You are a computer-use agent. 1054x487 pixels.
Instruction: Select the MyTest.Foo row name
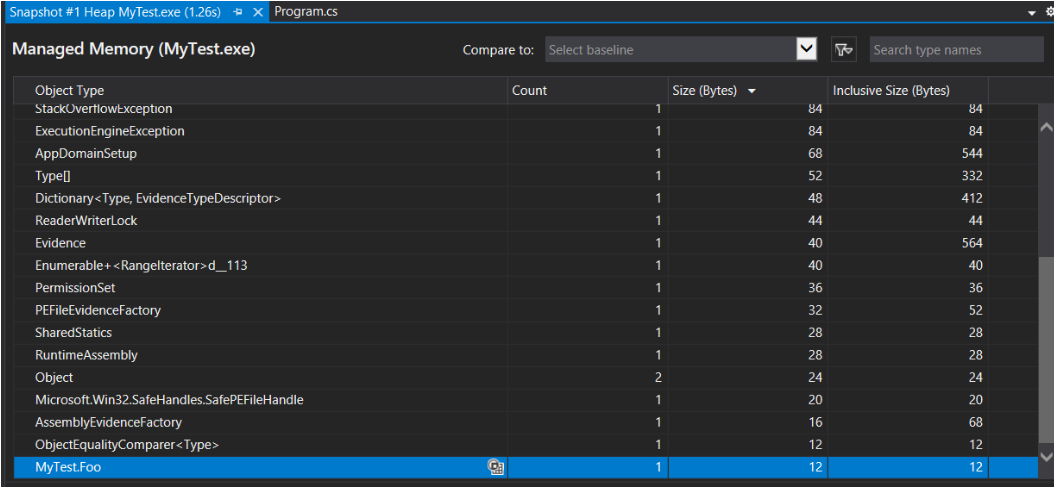68,467
